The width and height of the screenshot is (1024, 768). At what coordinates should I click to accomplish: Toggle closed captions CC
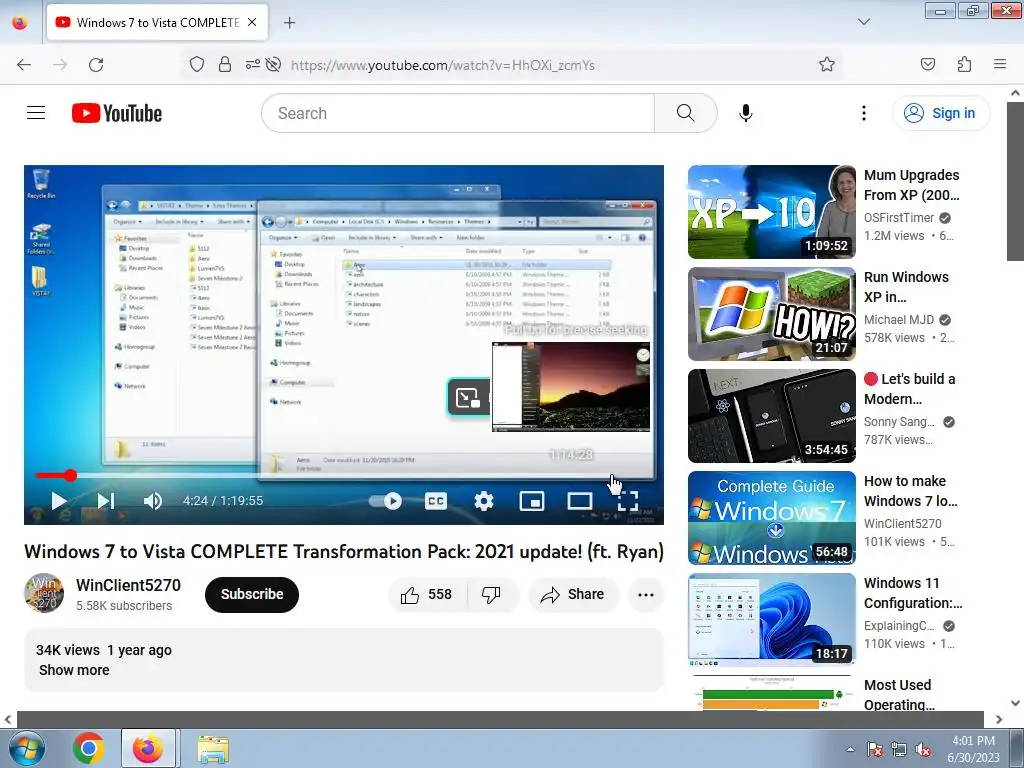pos(436,501)
